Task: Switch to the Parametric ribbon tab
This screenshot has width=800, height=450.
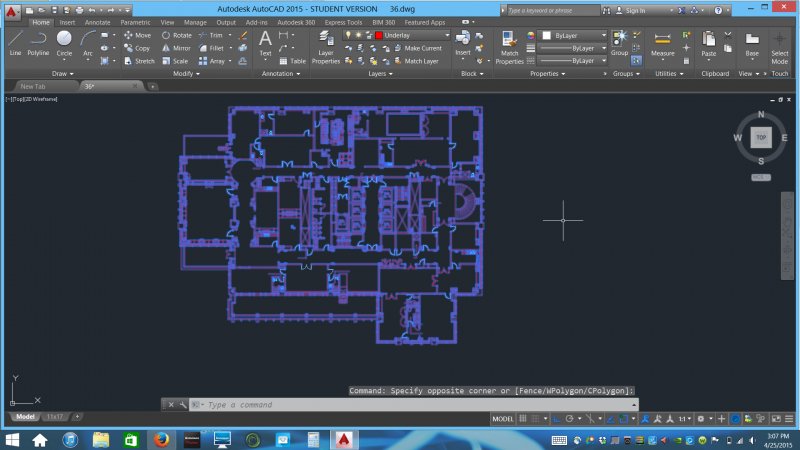Action: click(135, 22)
